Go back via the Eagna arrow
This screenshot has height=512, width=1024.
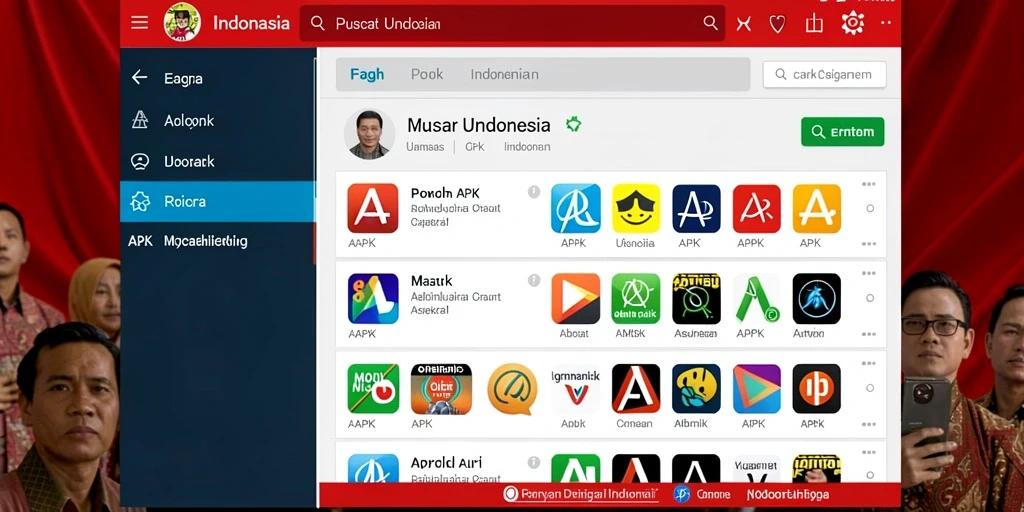click(139, 78)
